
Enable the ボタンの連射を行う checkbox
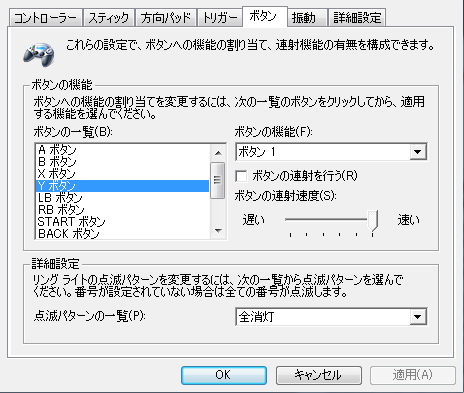pyautogui.click(x=241, y=176)
